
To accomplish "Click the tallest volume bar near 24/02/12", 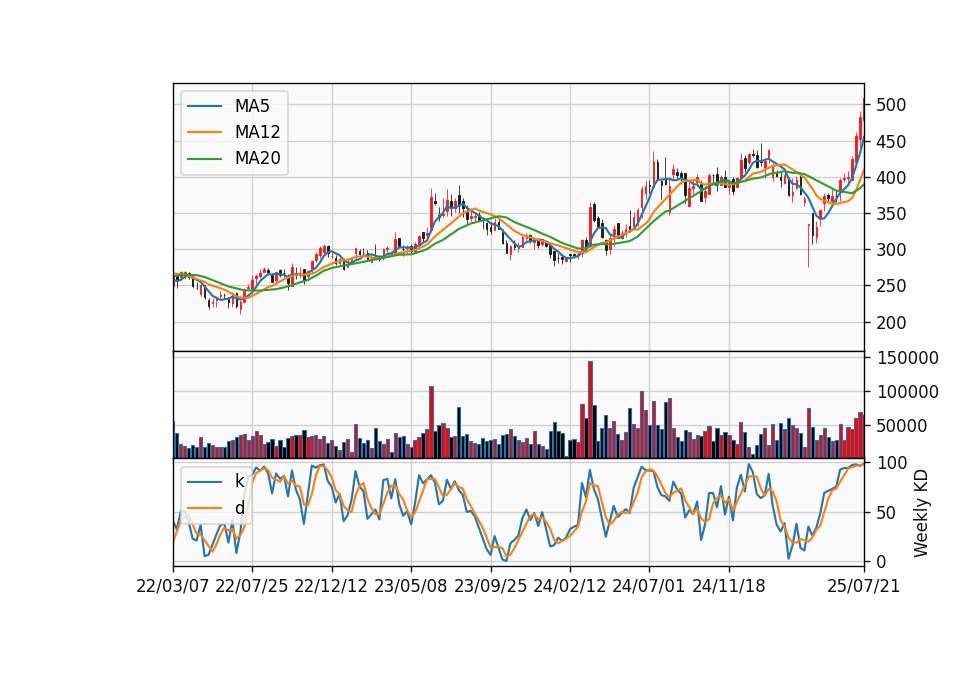I will click(590, 410).
